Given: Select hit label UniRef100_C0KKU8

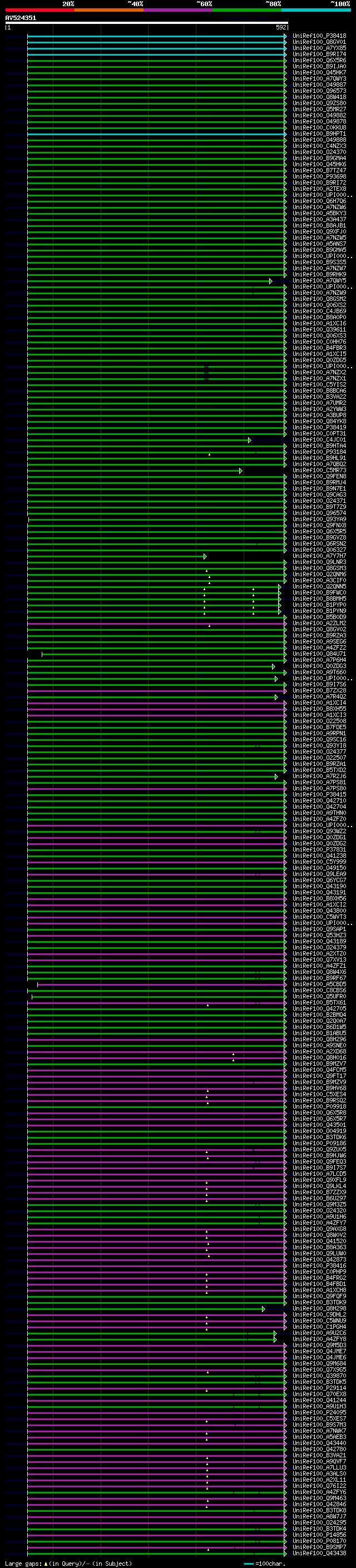Looking at the screenshot, I should 319,128.
